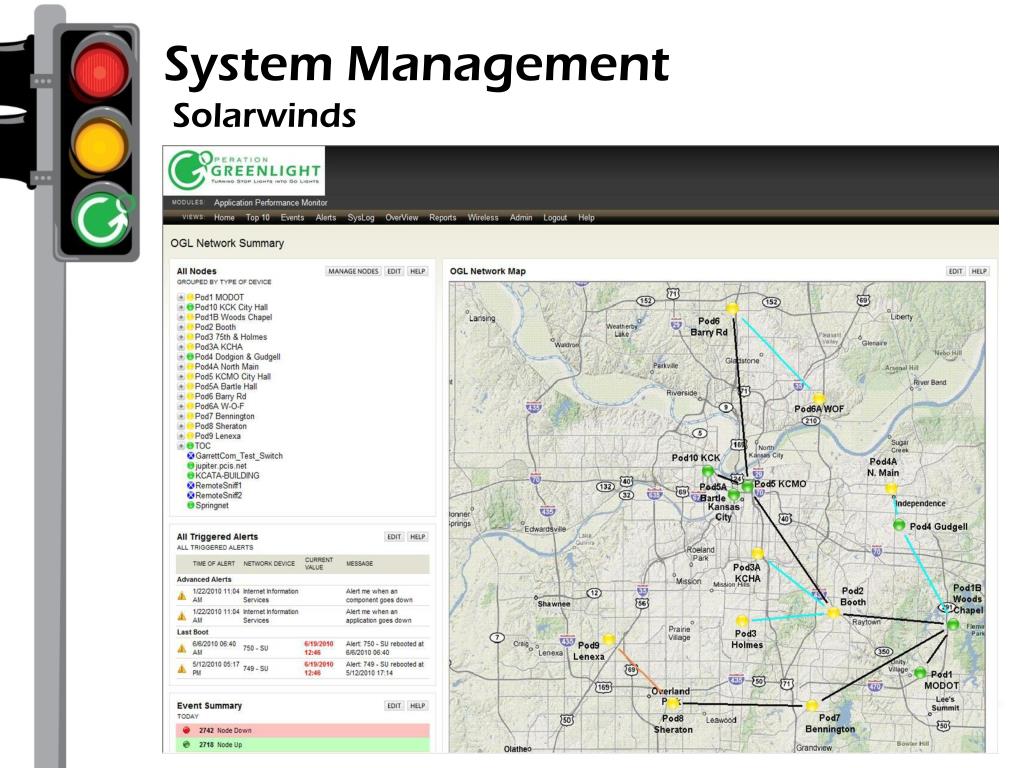
Task: Open the Admin menu item
Action: [x=520, y=217]
